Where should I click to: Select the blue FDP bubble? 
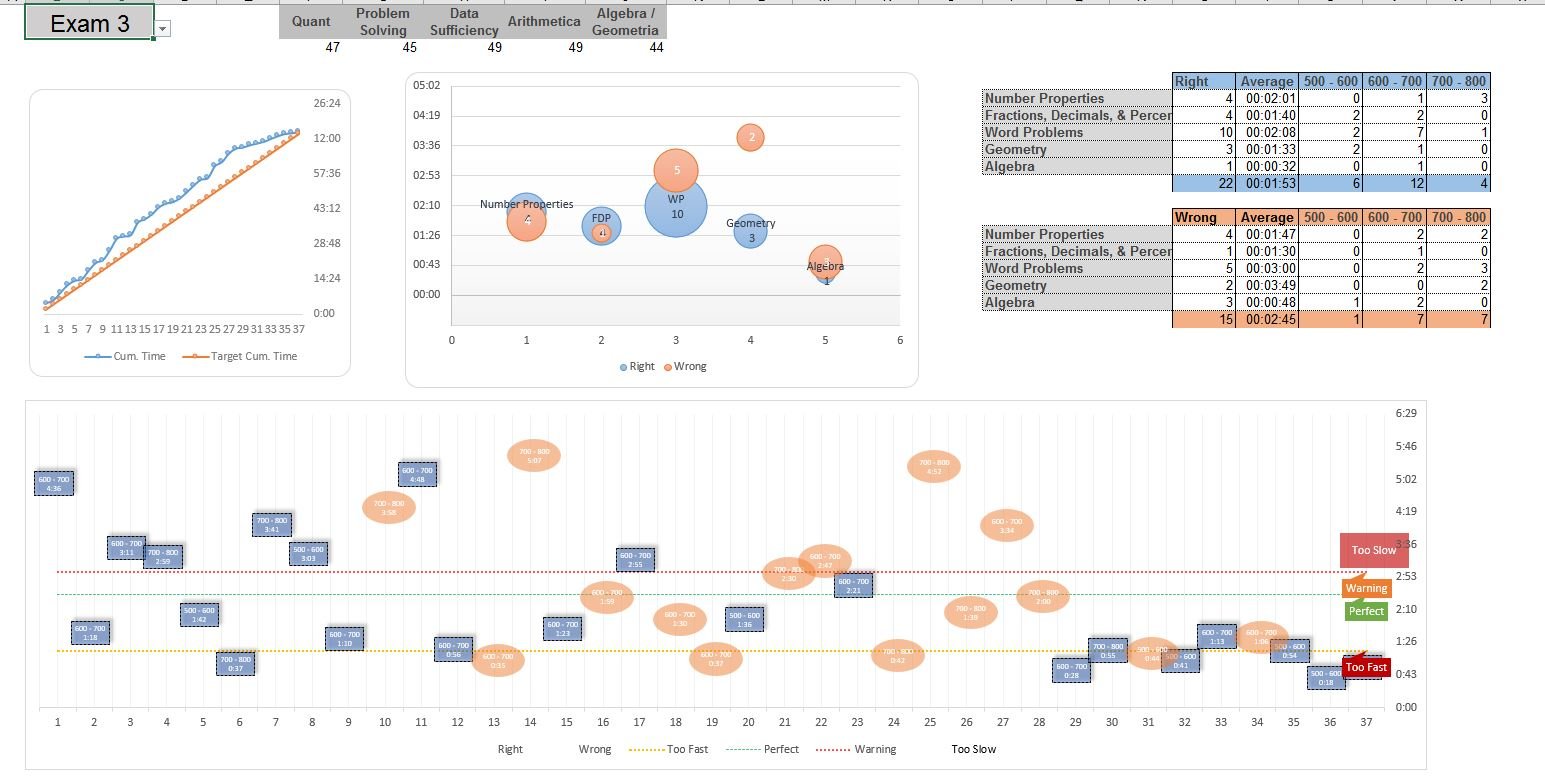coord(601,226)
